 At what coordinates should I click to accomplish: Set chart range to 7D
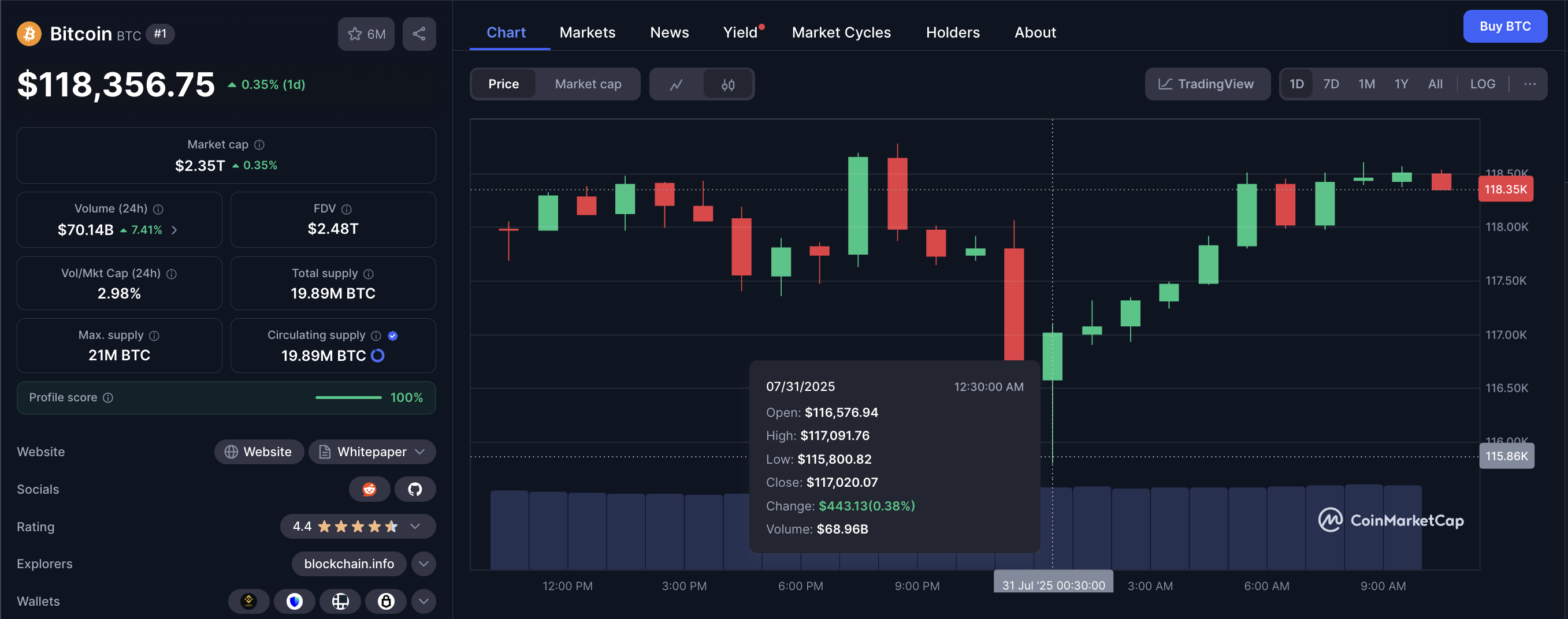(1331, 84)
